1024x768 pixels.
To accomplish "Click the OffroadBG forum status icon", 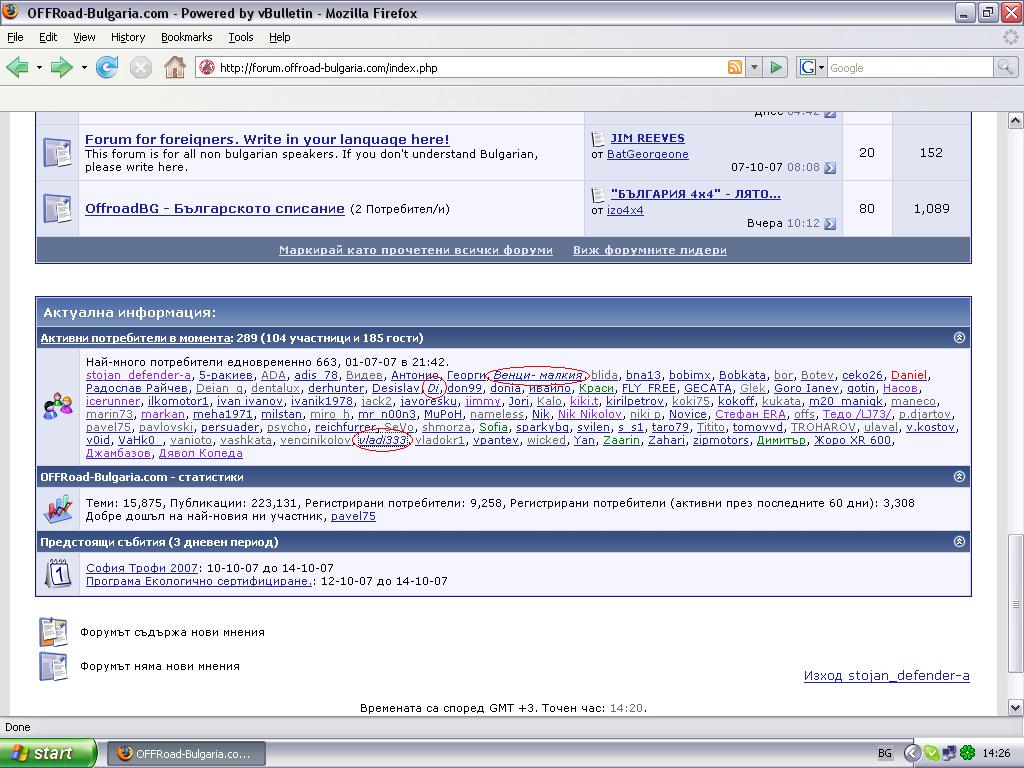I will point(57,208).
